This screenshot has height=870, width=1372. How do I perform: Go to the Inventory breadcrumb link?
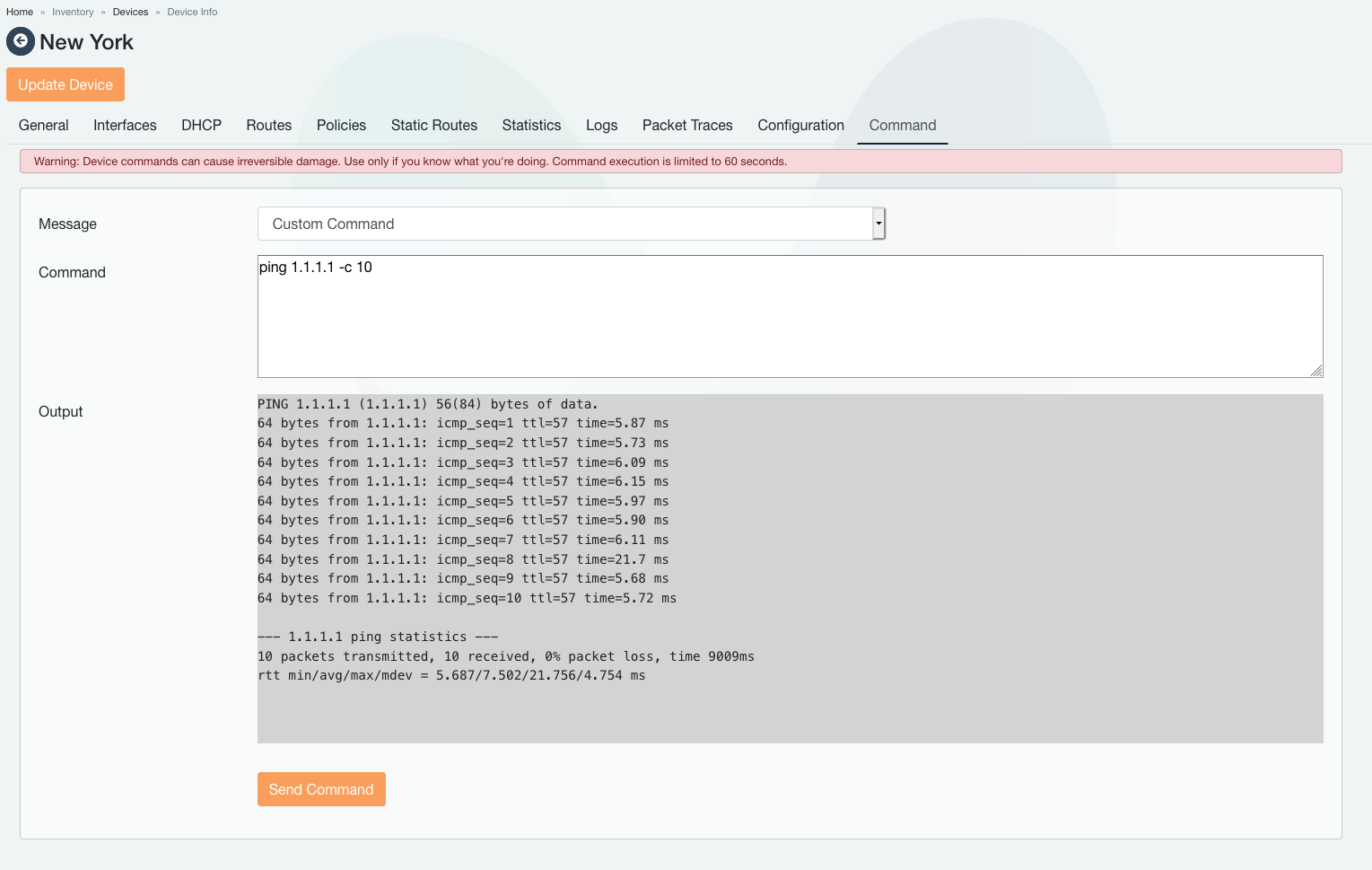click(x=73, y=12)
